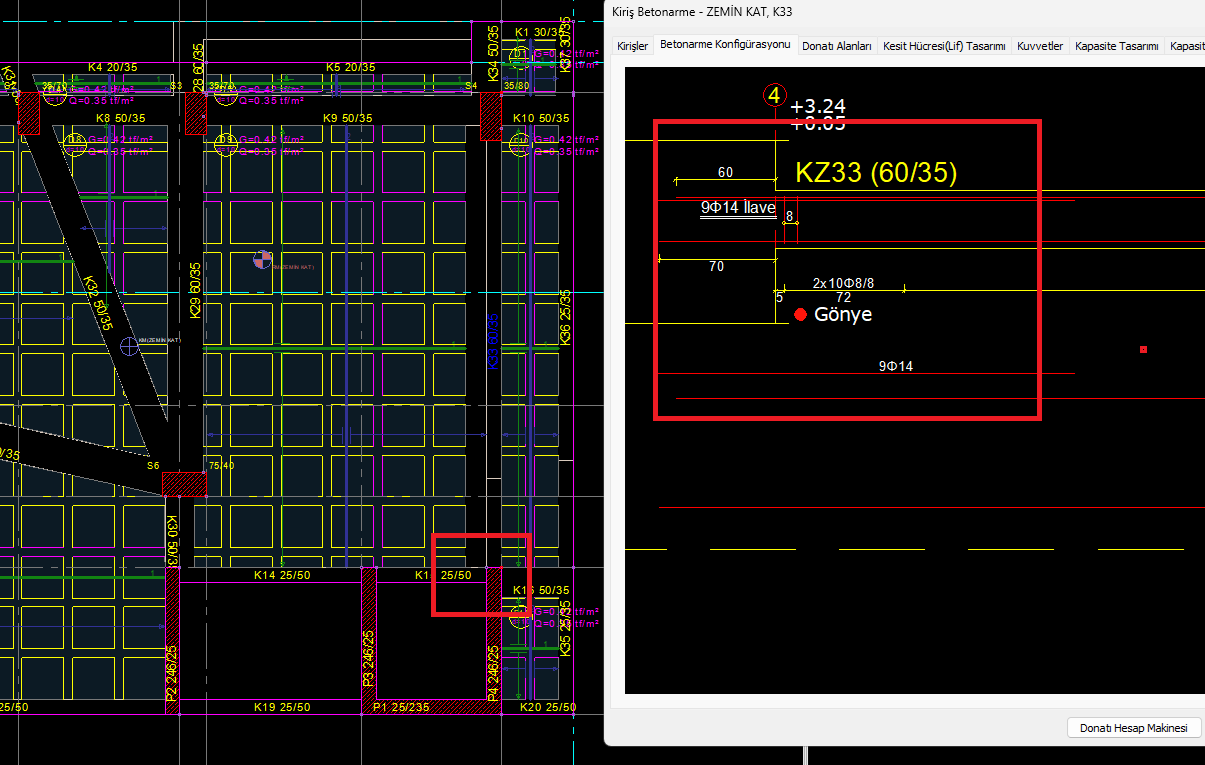This screenshot has width=1205, height=765.
Task: Click axis number 4 circle marker
Action: [x=774, y=96]
